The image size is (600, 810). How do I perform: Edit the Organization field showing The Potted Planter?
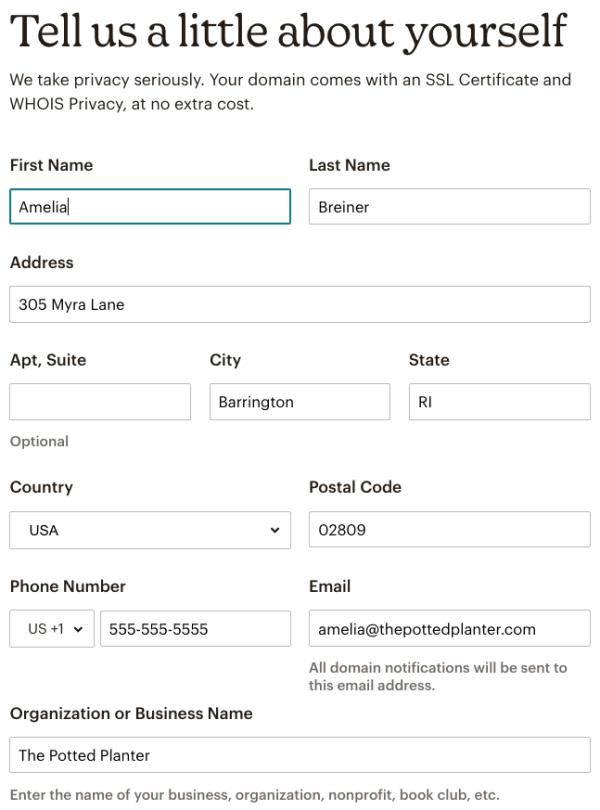coord(300,755)
